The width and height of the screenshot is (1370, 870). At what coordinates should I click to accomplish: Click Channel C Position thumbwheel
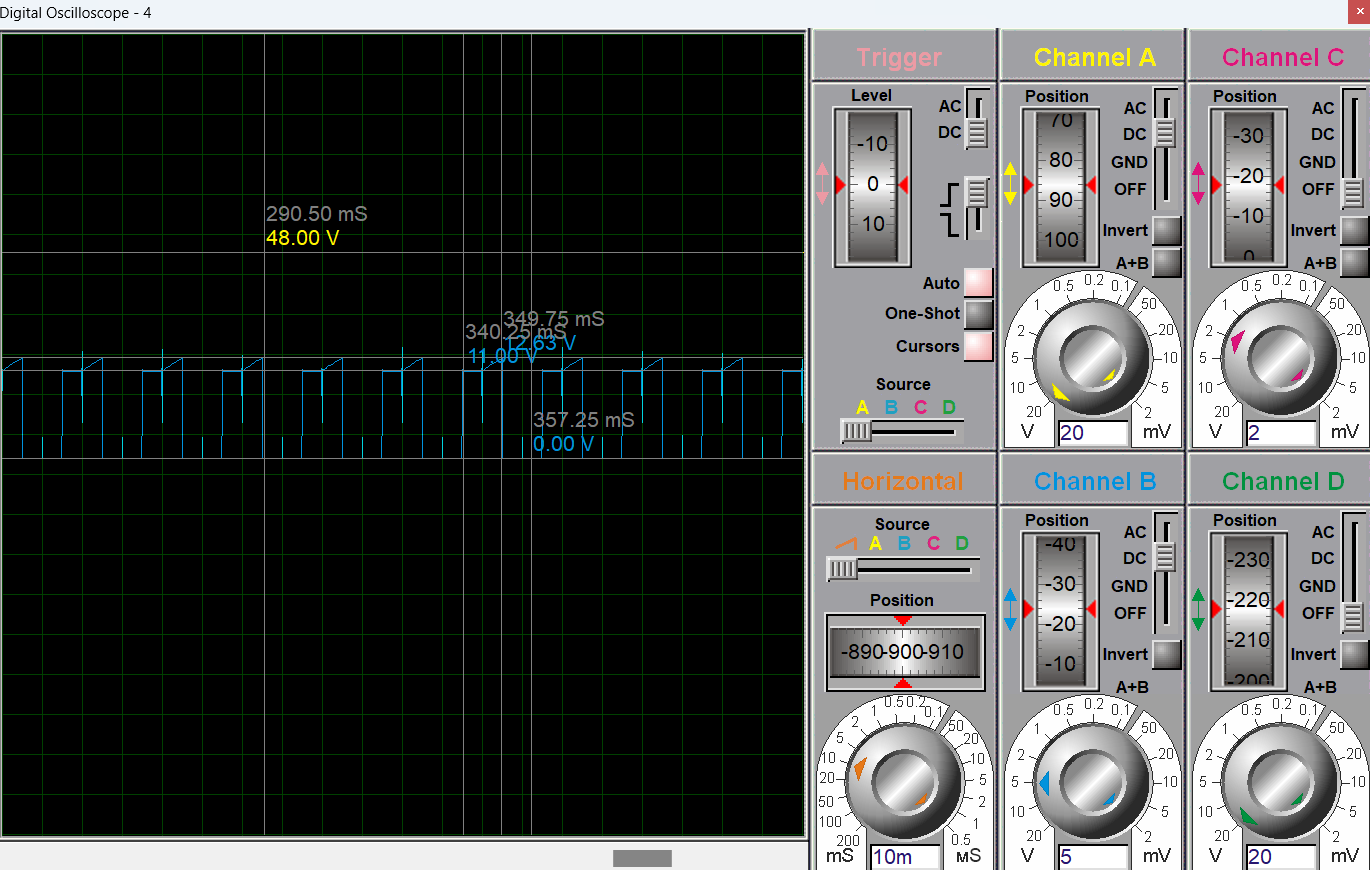[x=1248, y=186]
